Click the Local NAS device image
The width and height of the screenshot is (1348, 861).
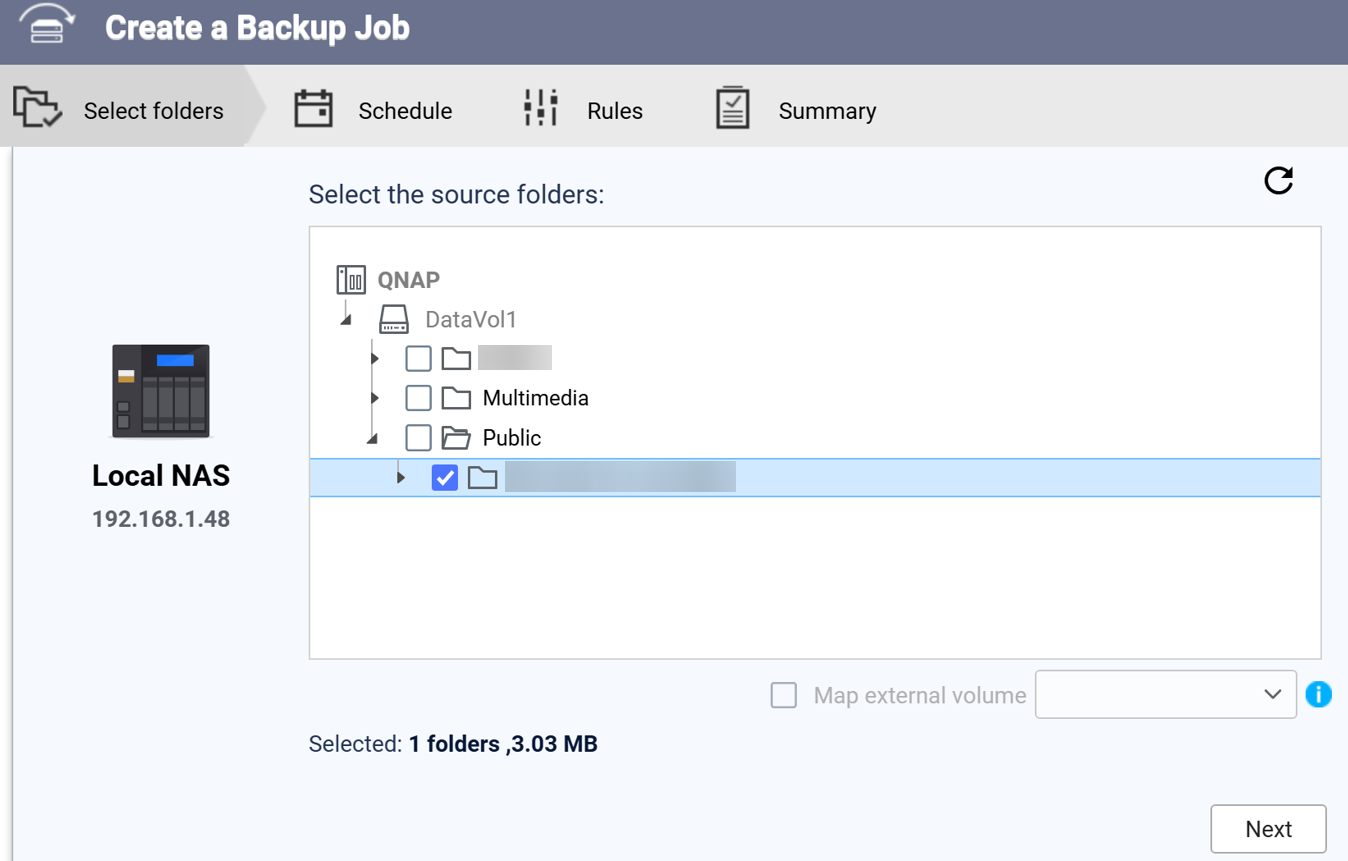click(x=161, y=391)
